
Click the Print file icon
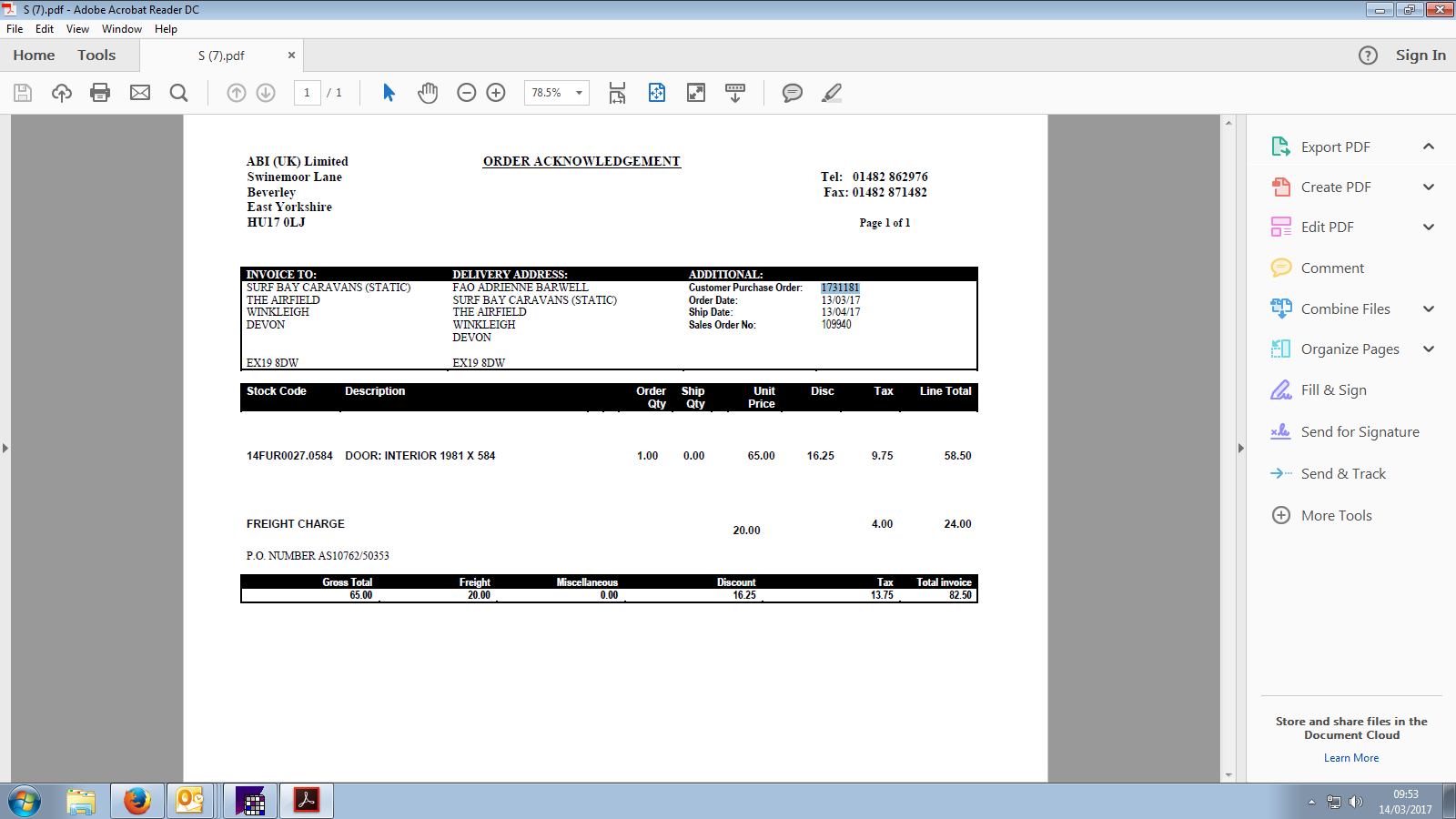coord(100,93)
